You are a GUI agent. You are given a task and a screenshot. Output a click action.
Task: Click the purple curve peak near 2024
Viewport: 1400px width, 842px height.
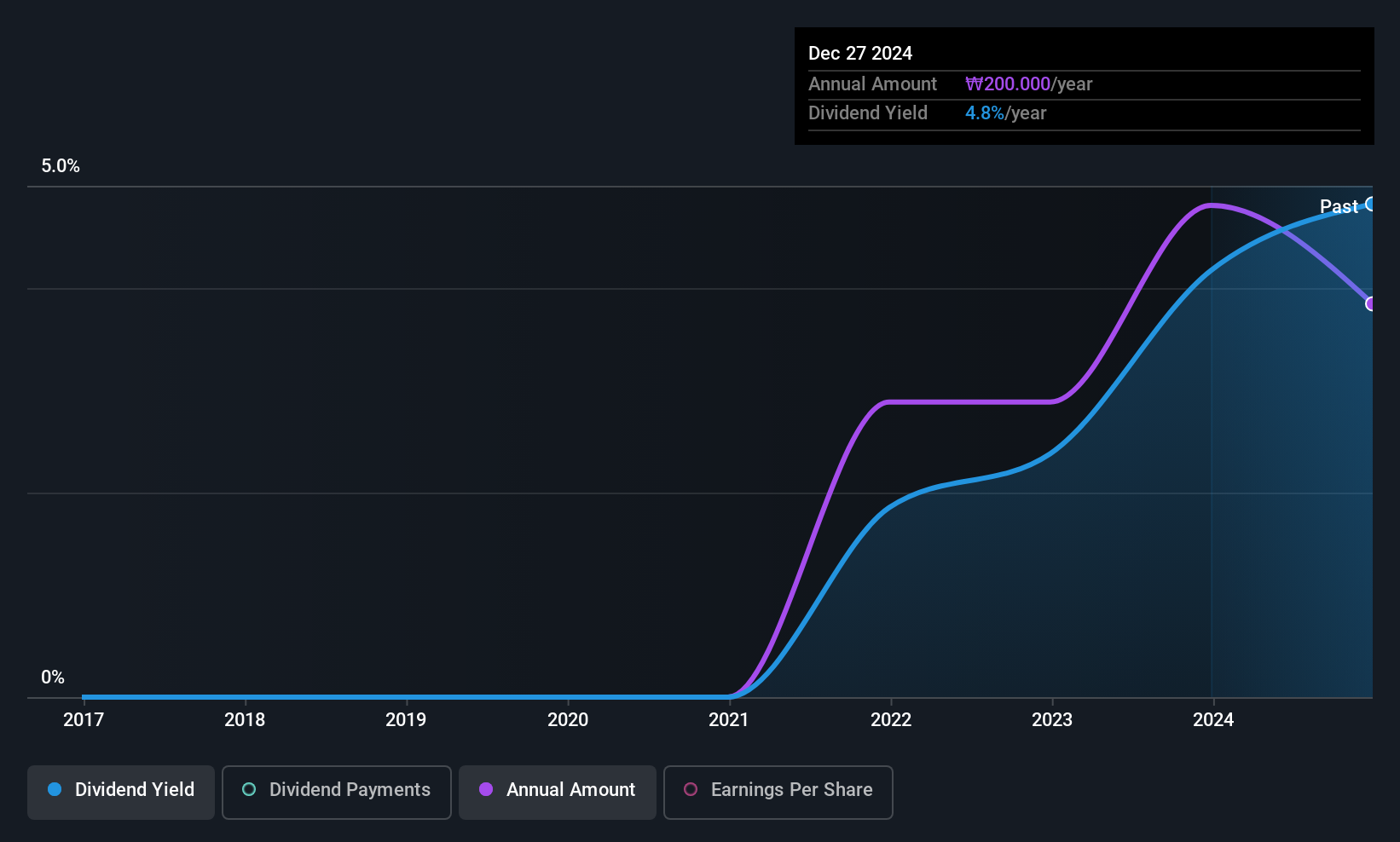(1212, 205)
